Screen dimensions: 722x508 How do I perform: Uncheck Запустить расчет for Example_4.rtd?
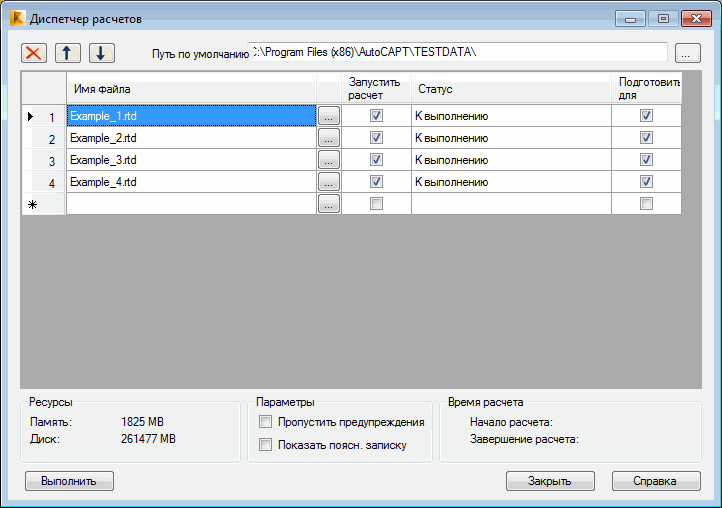(x=376, y=181)
